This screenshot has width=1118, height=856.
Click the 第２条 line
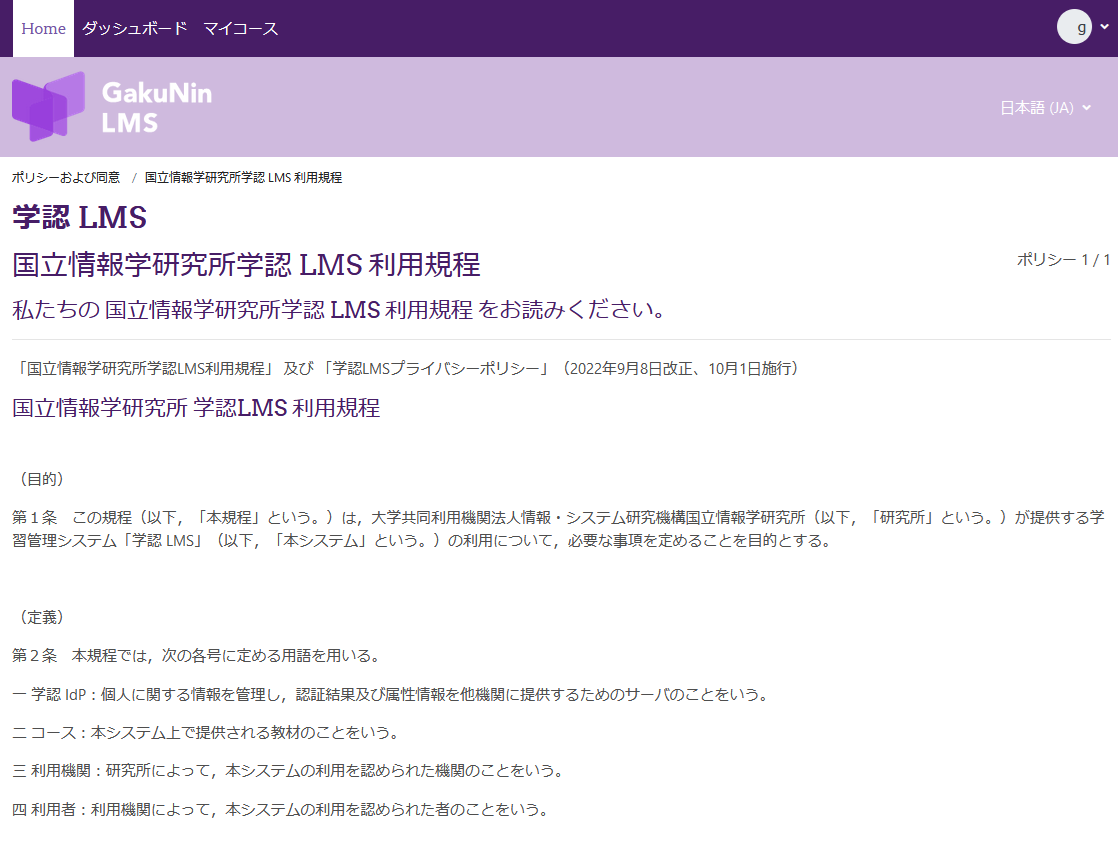click(x=196, y=656)
